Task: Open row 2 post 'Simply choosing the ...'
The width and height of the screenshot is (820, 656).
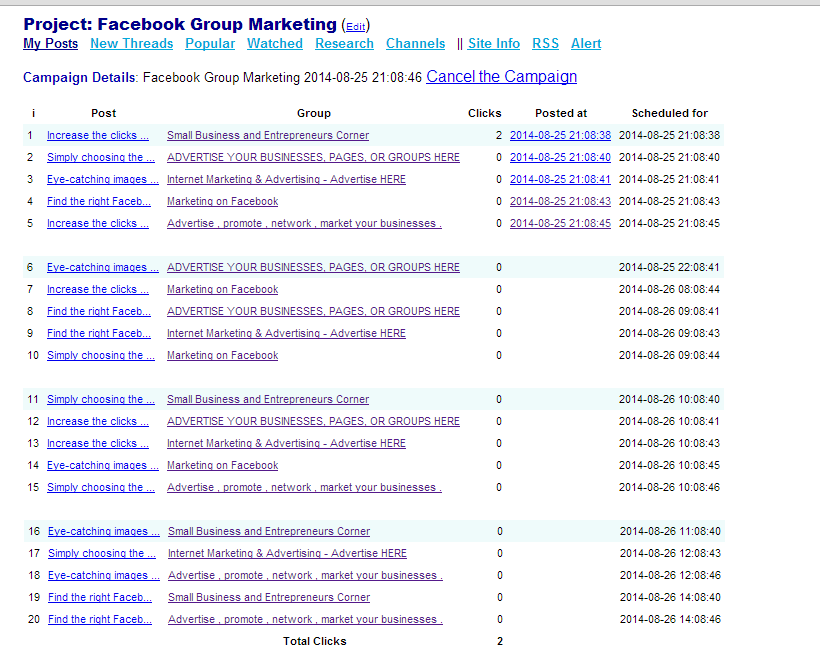Action: coord(101,157)
